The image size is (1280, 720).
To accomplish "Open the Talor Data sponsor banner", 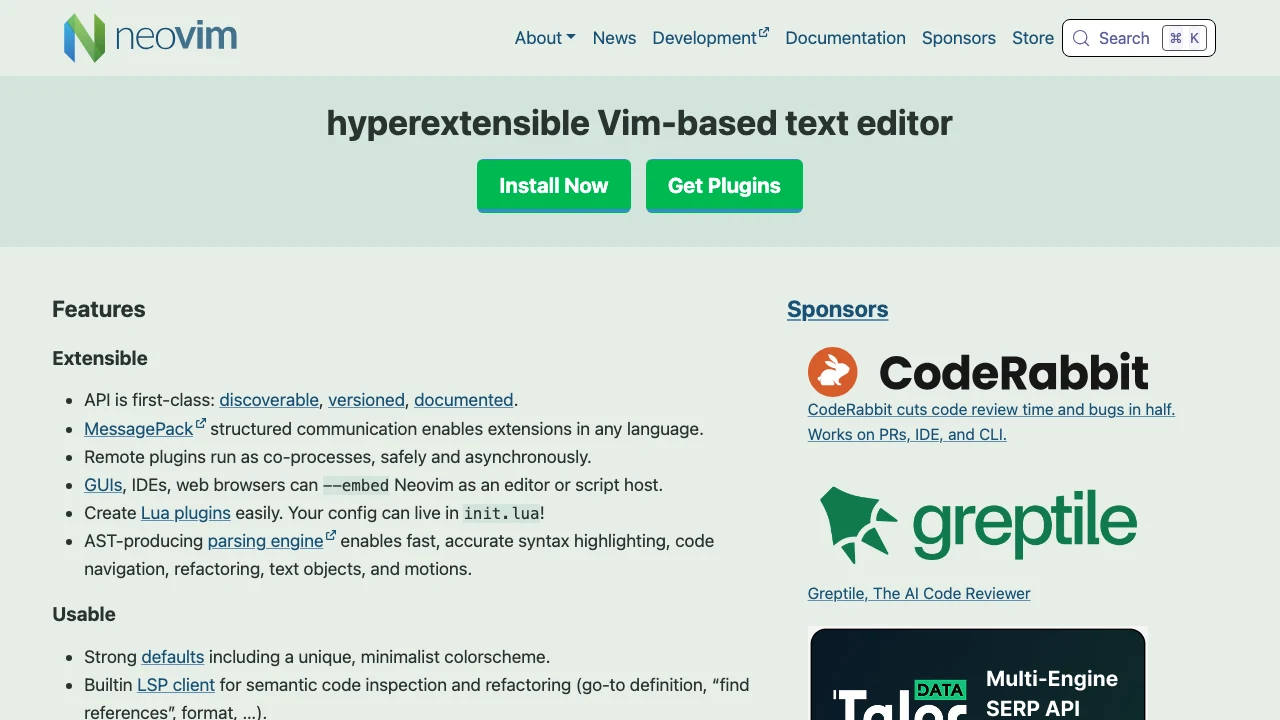I will pos(977,673).
